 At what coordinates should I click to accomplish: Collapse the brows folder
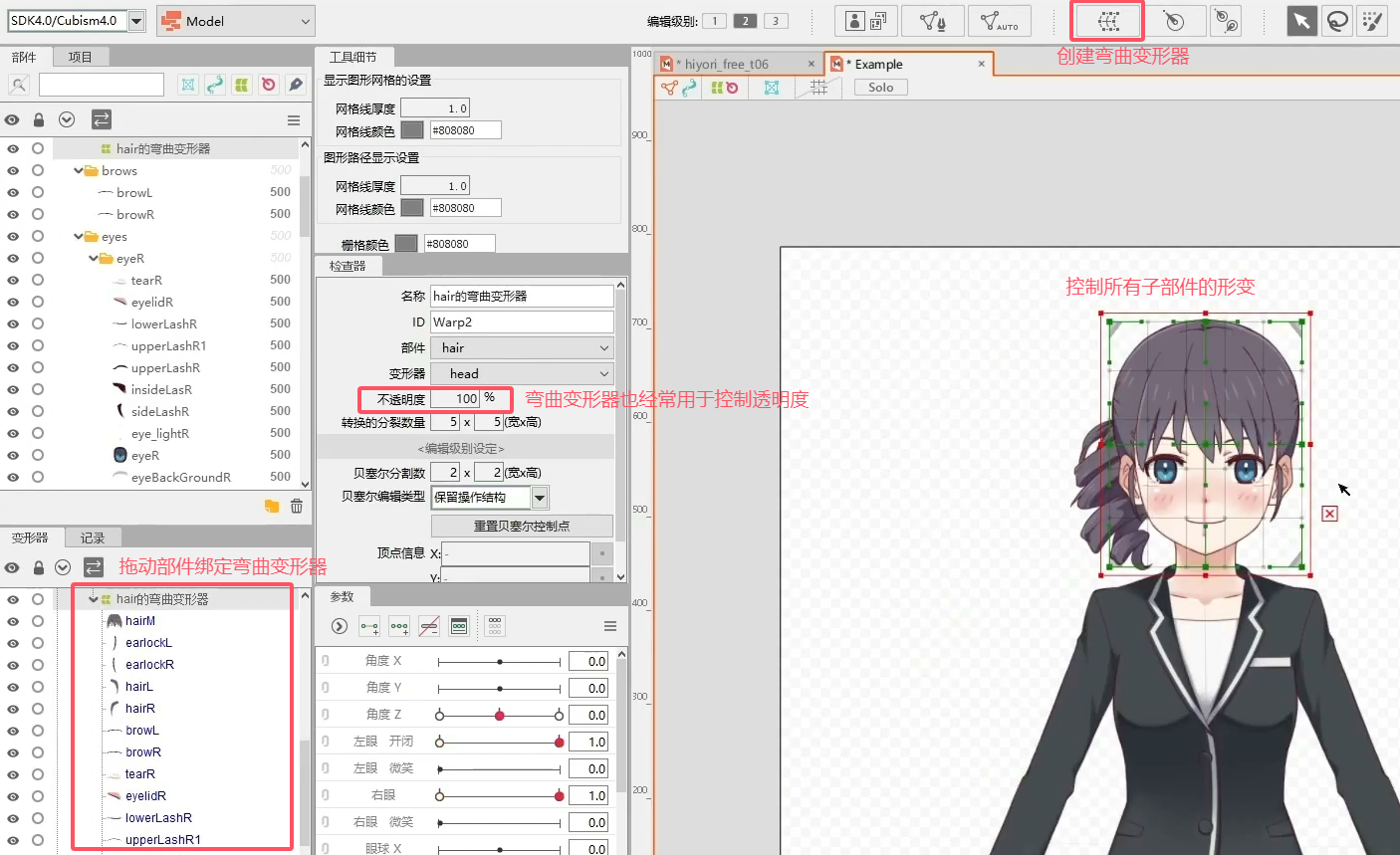(x=79, y=171)
